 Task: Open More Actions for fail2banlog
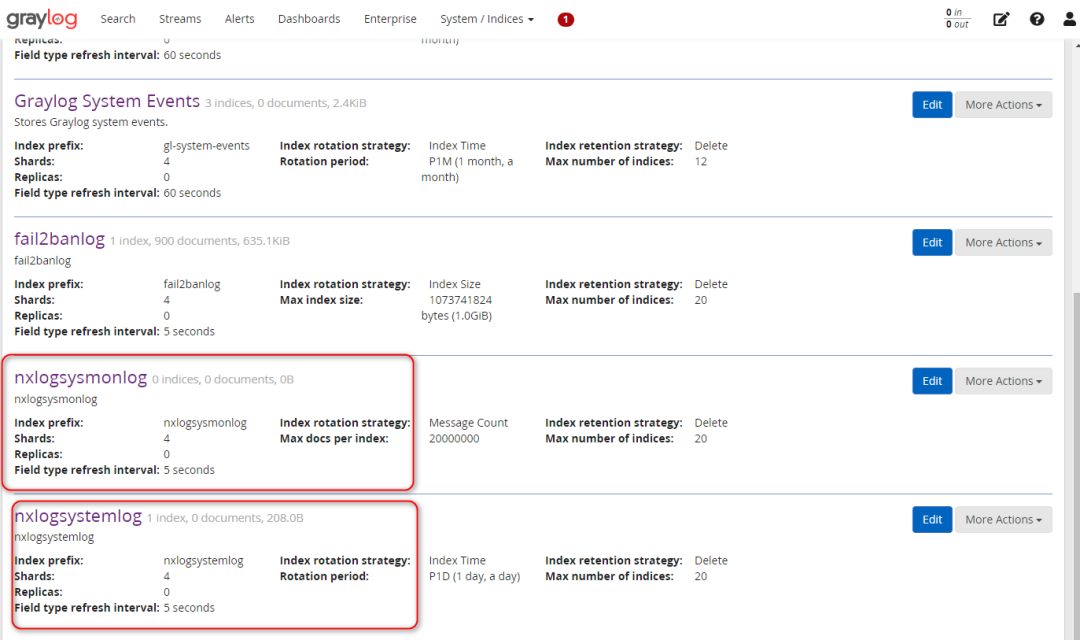tap(1003, 242)
